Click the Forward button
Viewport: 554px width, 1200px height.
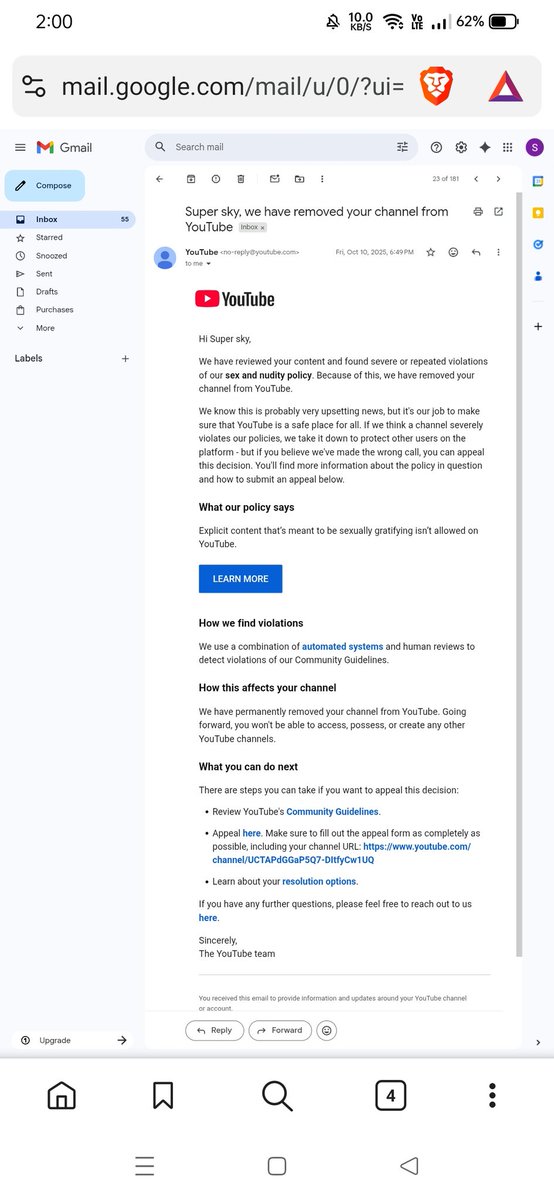(280, 1030)
